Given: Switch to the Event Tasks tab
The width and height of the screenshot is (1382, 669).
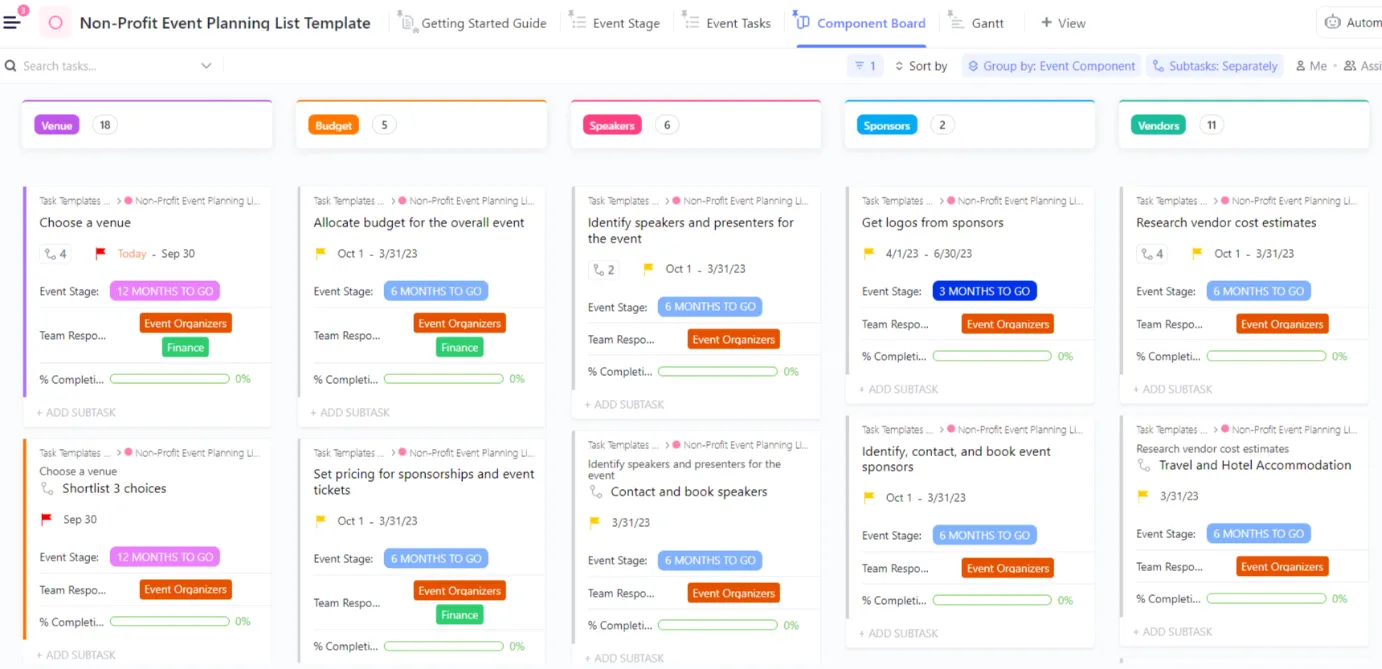Looking at the screenshot, I should click(x=728, y=23).
